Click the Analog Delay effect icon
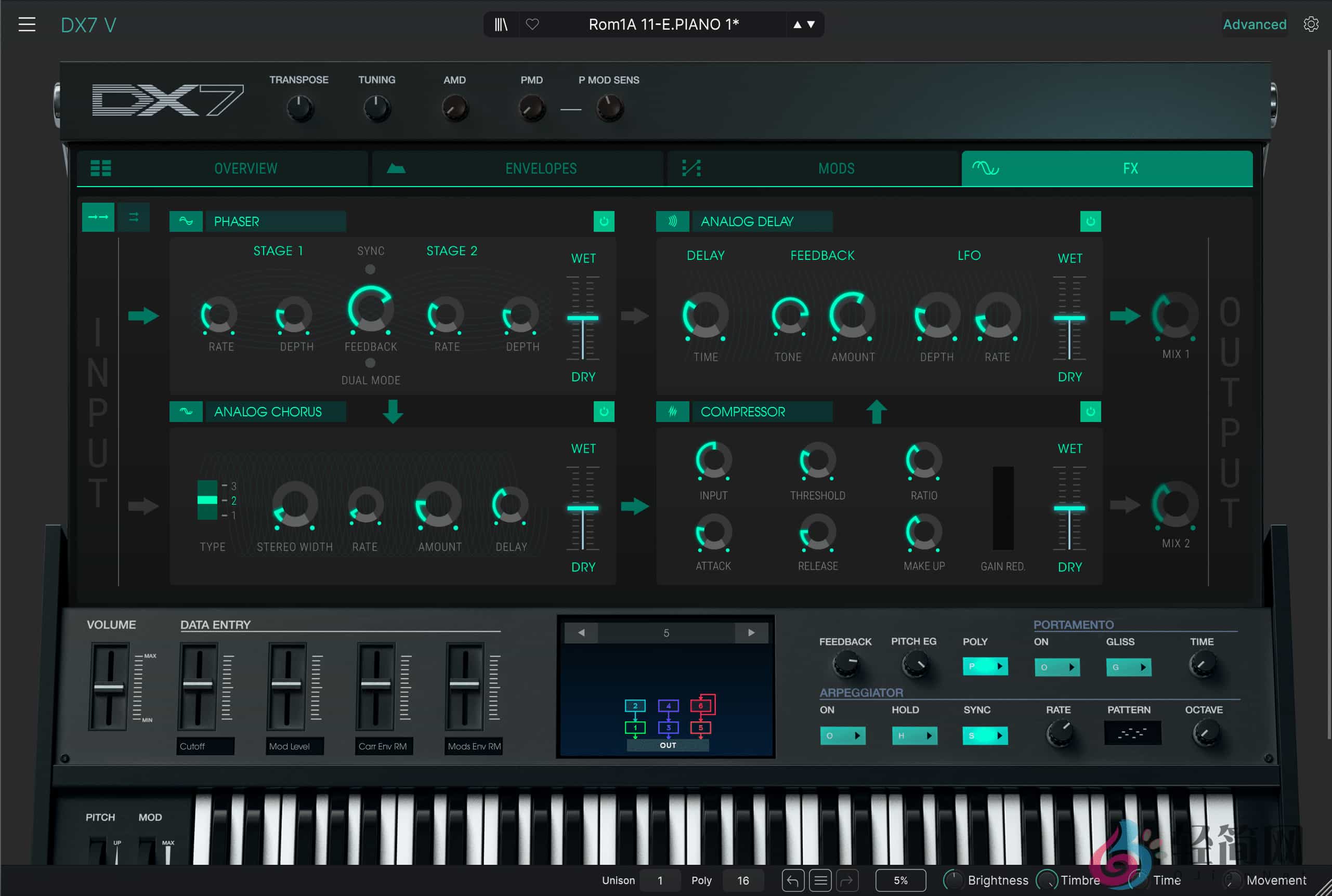Viewport: 1332px width, 896px height. pyautogui.click(x=672, y=221)
